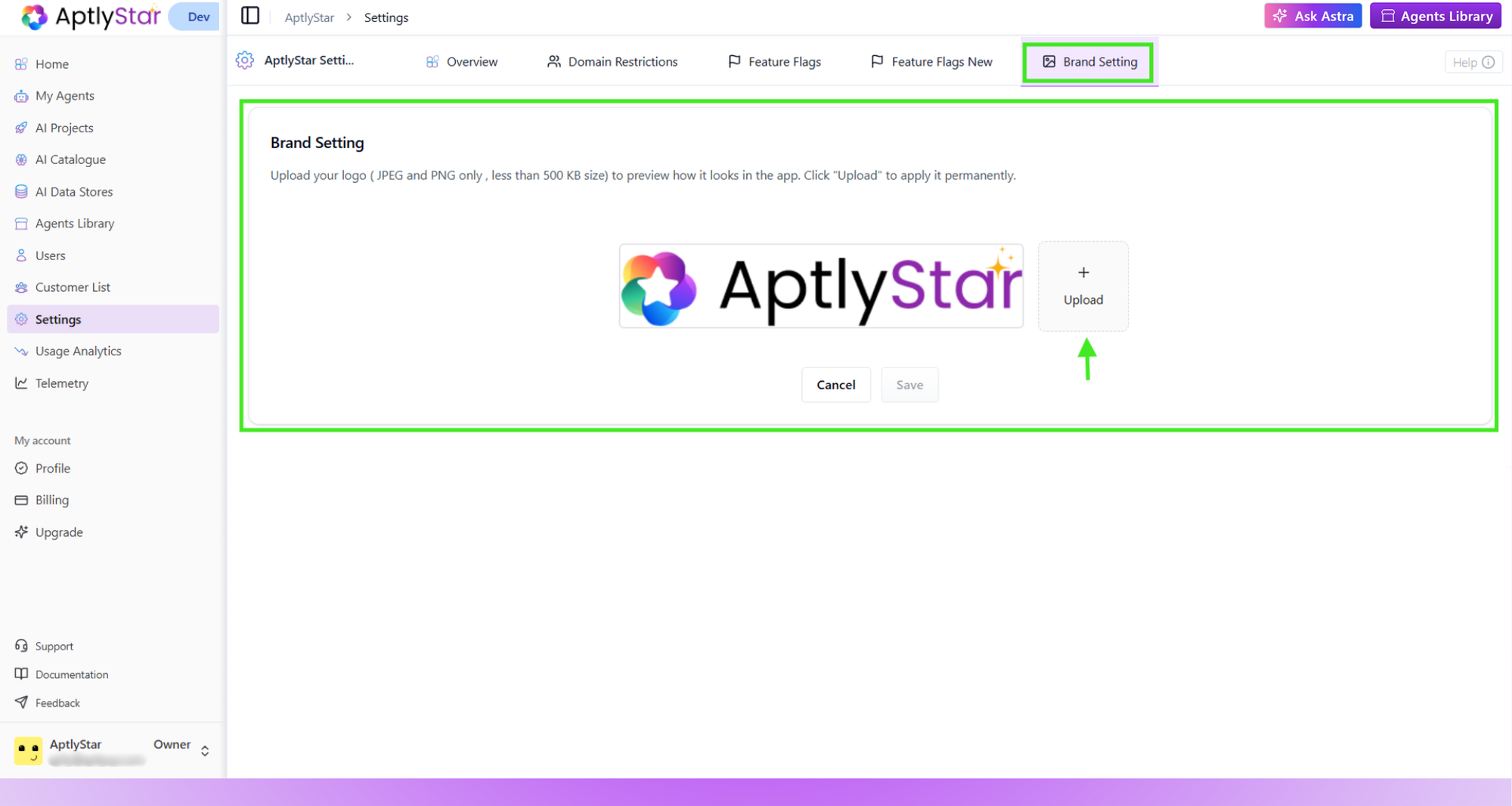Select Users in the sidebar

(50, 255)
